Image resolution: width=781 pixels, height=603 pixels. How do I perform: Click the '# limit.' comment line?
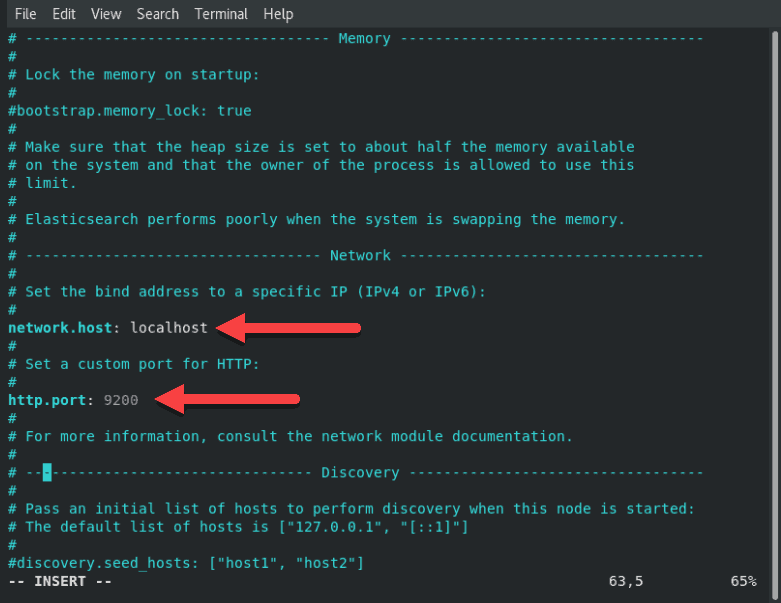pos(42,183)
